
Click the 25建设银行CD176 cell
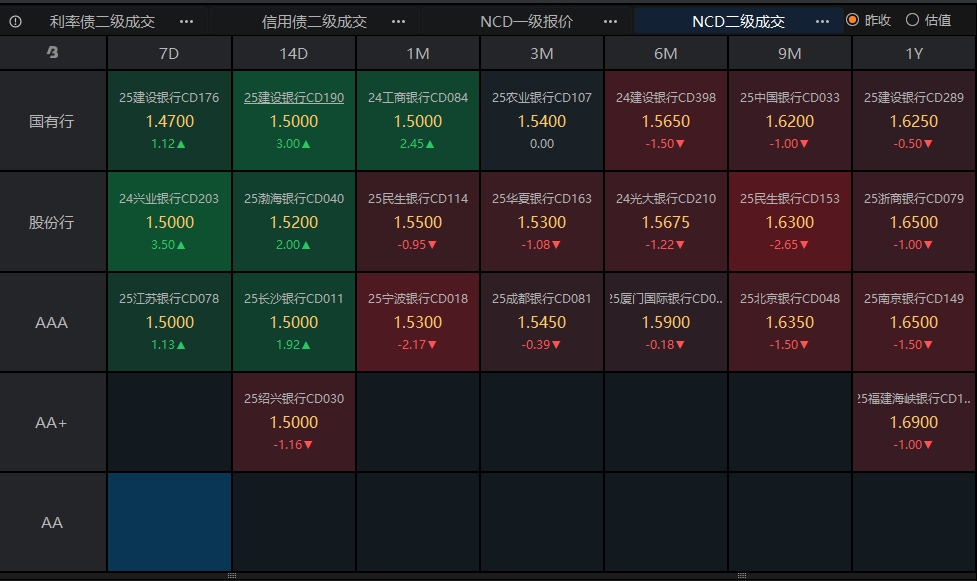point(169,120)
